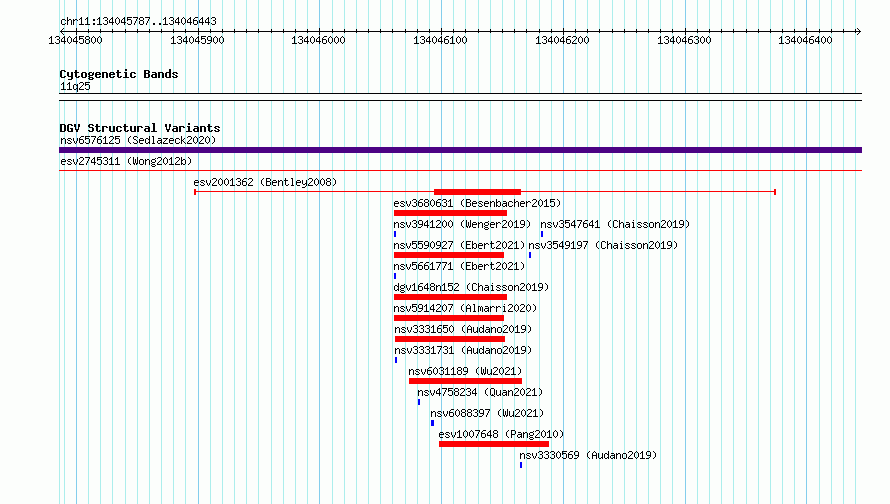Viewport: 890px width, 504px height.
Task: Click the blue marker under nsv3941200
Action: coord(395,234)
